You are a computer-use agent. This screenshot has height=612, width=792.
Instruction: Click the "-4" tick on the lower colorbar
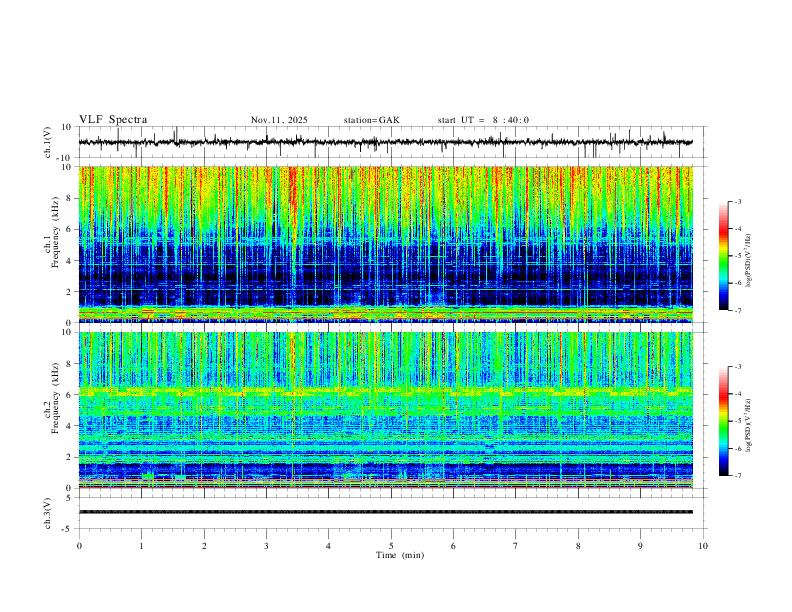(737, 394)
